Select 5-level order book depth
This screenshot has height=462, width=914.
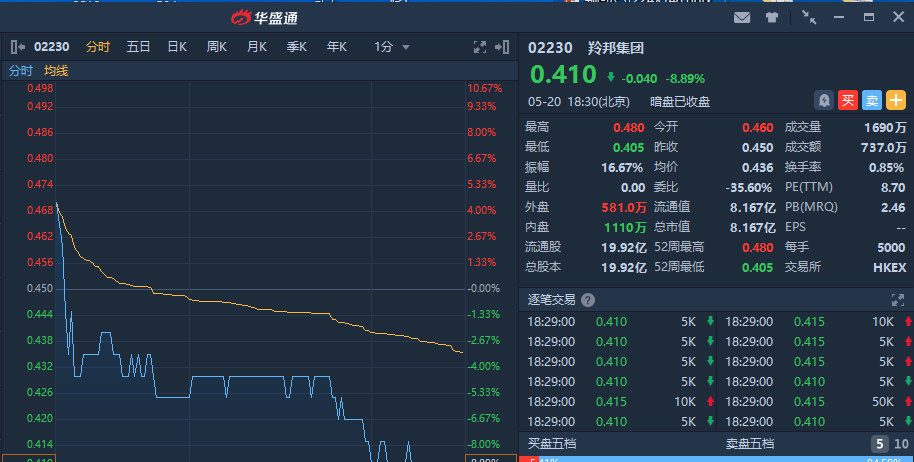pos(880,444)
